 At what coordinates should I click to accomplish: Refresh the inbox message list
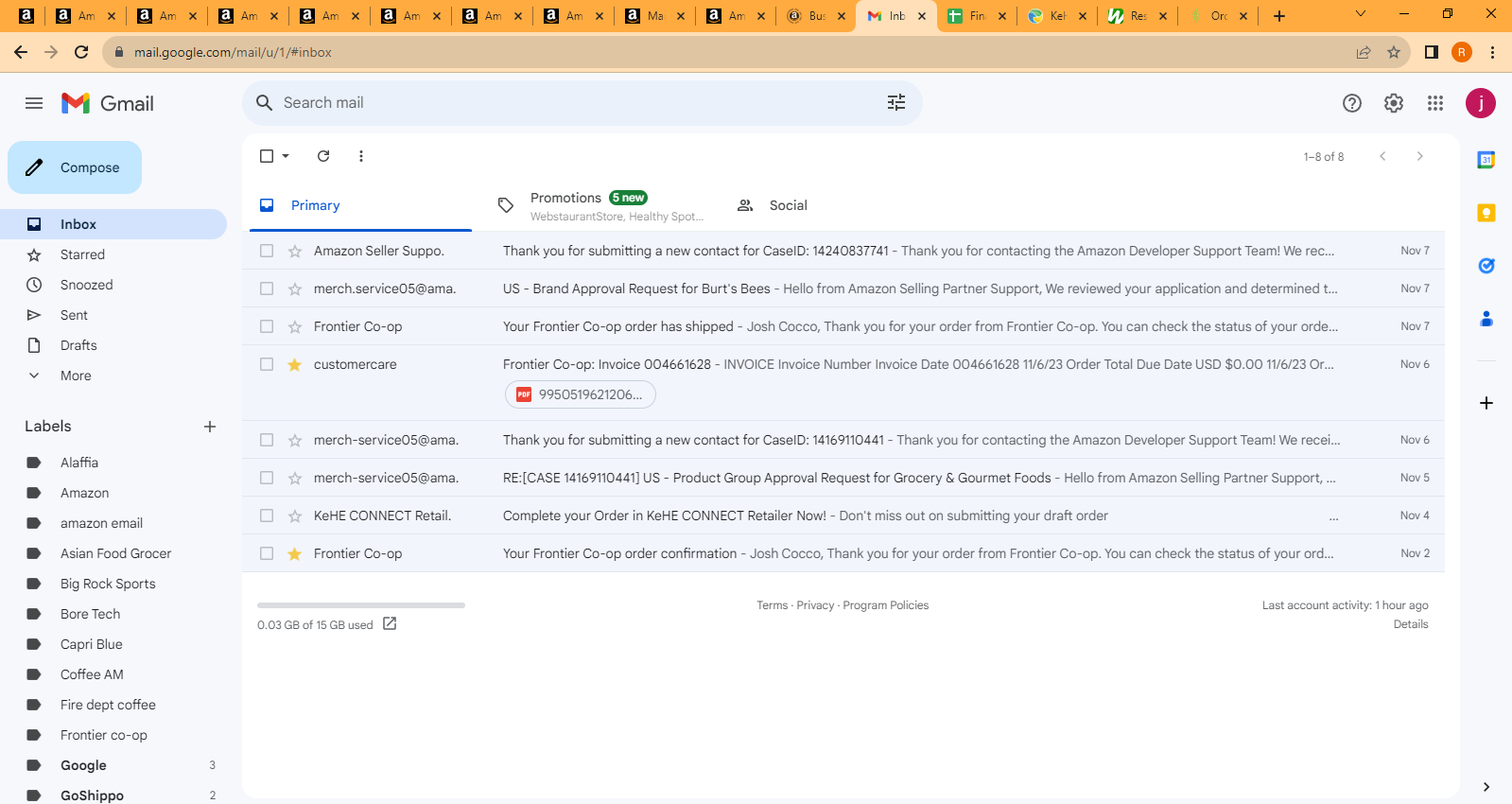coord(323,156)
